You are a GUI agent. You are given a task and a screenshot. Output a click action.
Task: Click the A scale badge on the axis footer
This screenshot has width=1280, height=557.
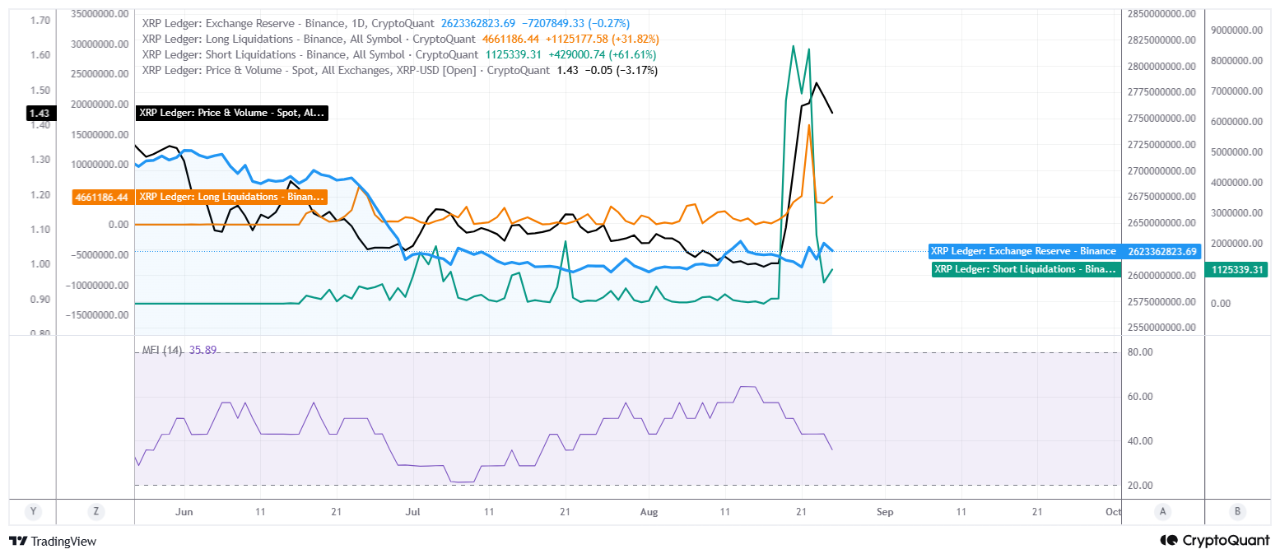pyautogui.click(x=1163, y=511)
